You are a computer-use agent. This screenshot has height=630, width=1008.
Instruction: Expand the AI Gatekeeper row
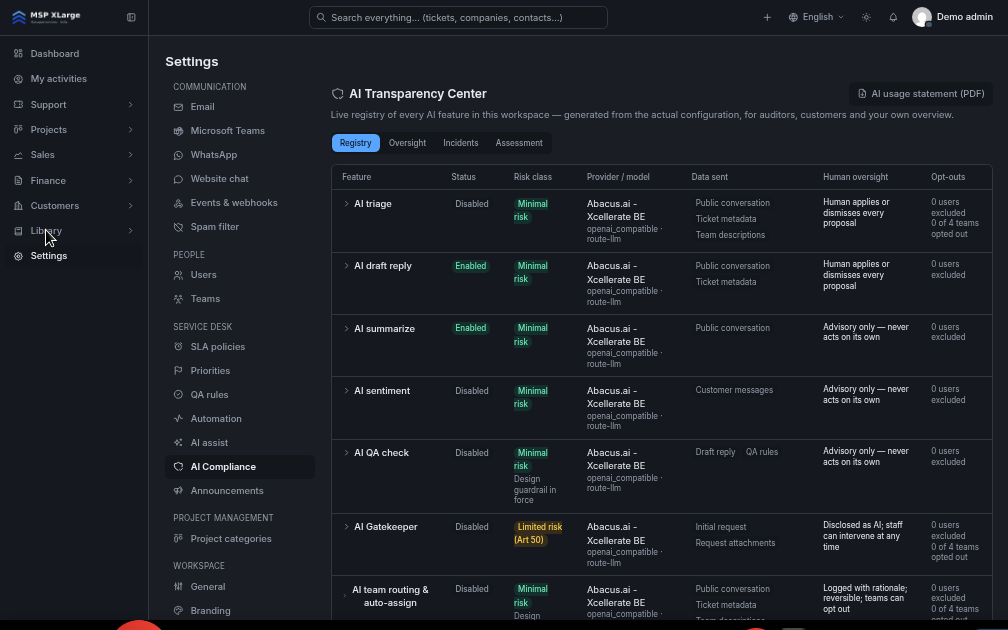346,526
